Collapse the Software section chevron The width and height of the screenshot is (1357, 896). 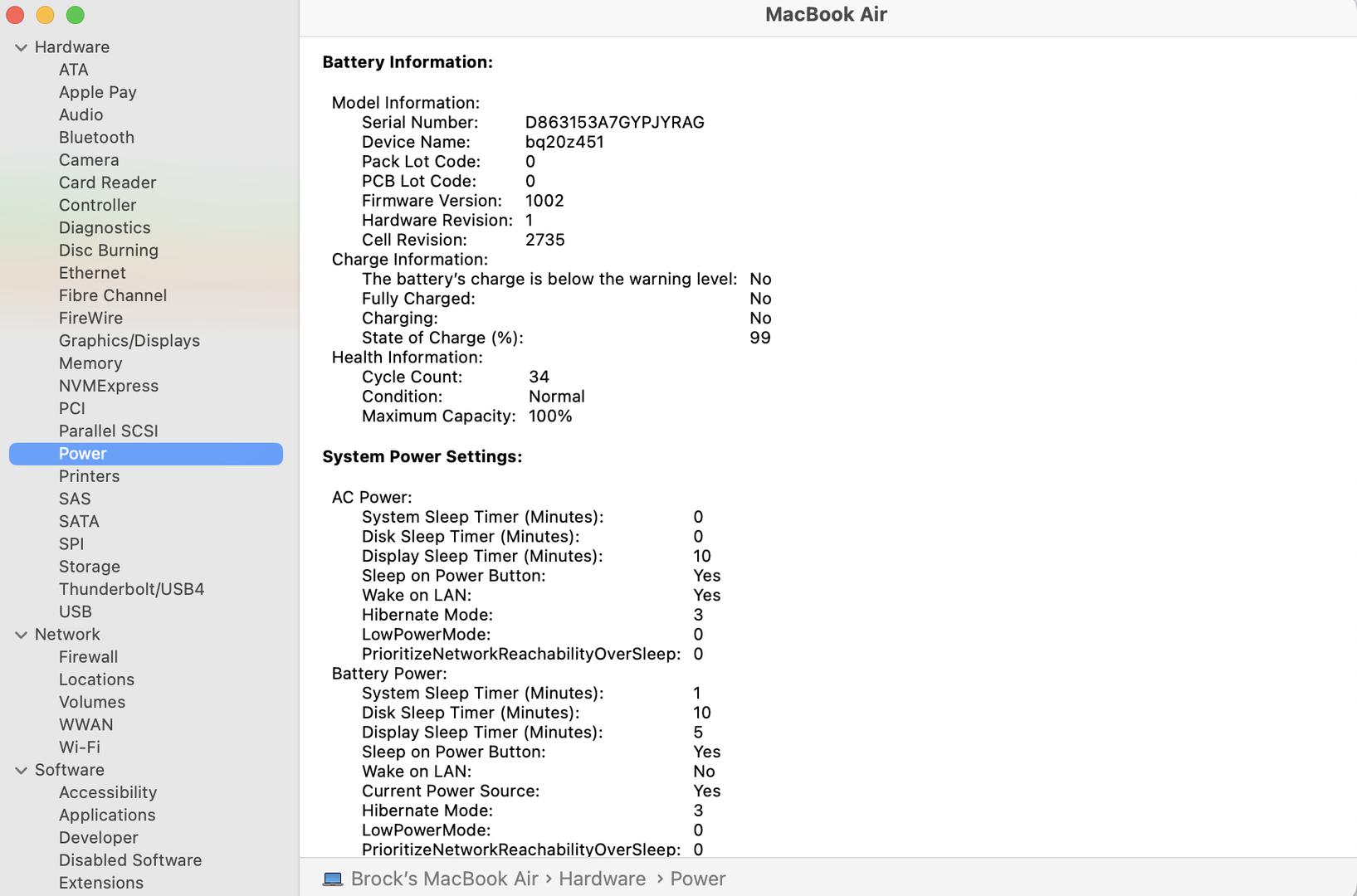coord(21,771)
